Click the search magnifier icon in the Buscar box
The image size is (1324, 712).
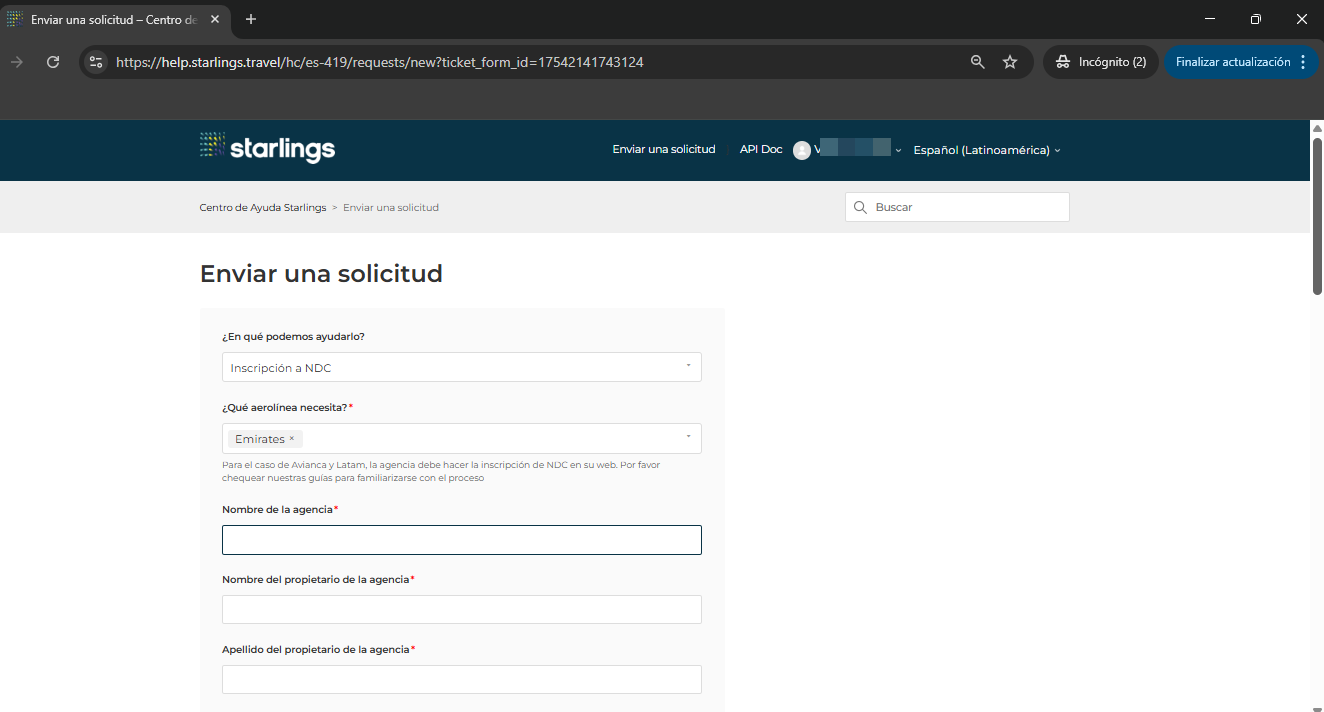click(860, 207)
